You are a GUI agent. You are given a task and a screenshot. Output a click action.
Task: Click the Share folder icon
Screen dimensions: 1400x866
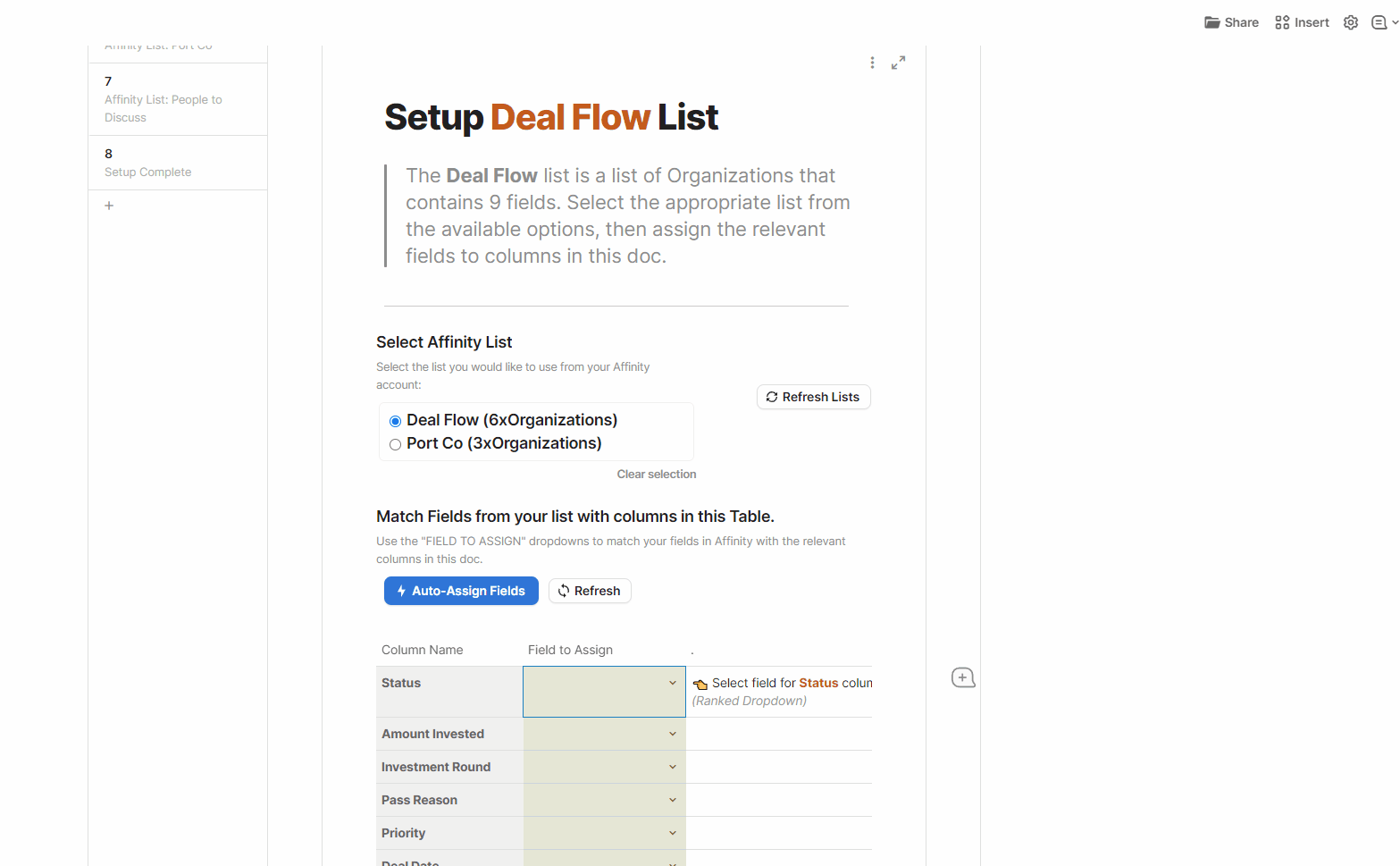click(1211, 22)
